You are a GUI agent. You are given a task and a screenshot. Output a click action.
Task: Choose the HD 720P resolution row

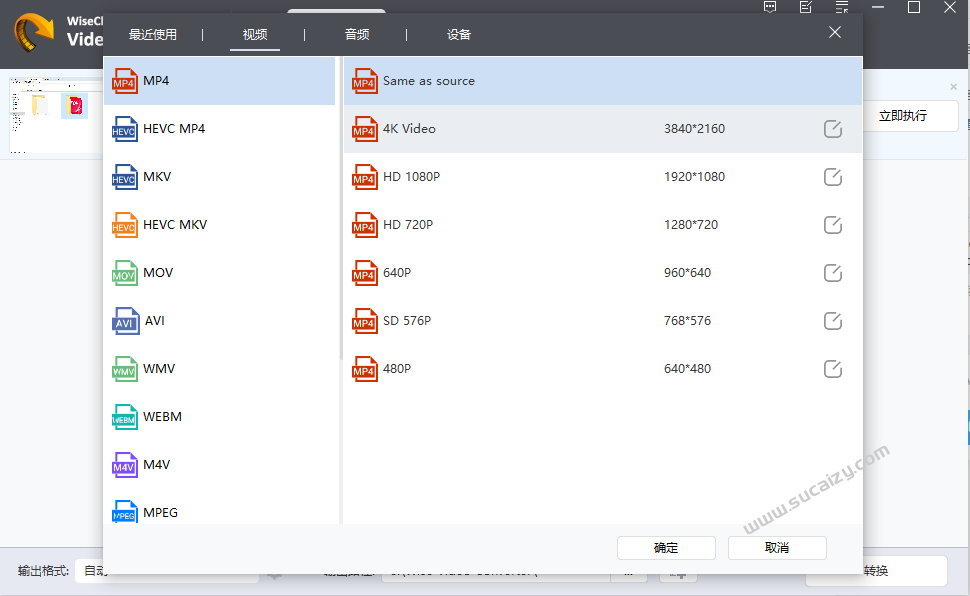pos(602,225)
